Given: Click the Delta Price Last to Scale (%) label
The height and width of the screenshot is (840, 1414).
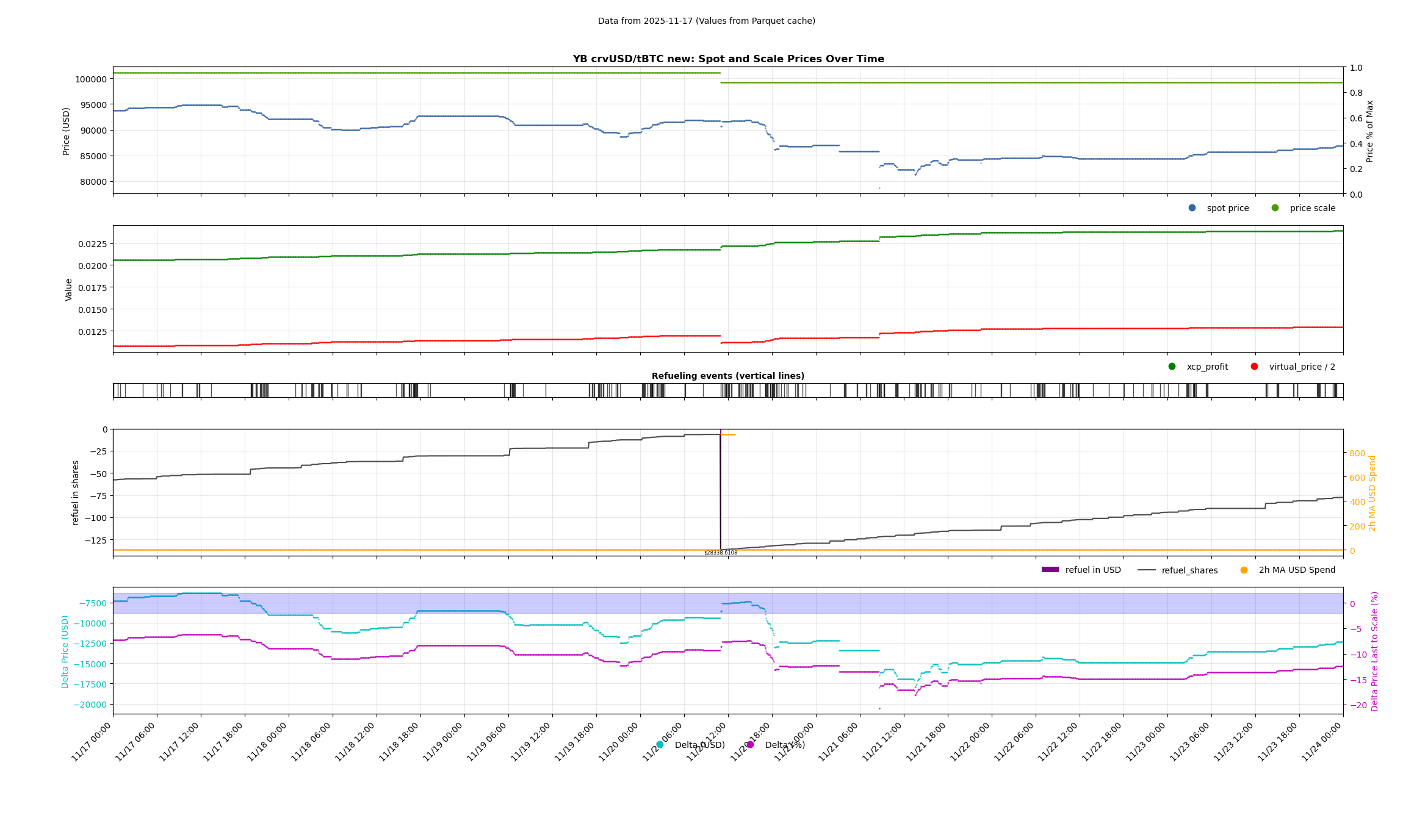Looking at the screenshot, I should coord(1375,652).
